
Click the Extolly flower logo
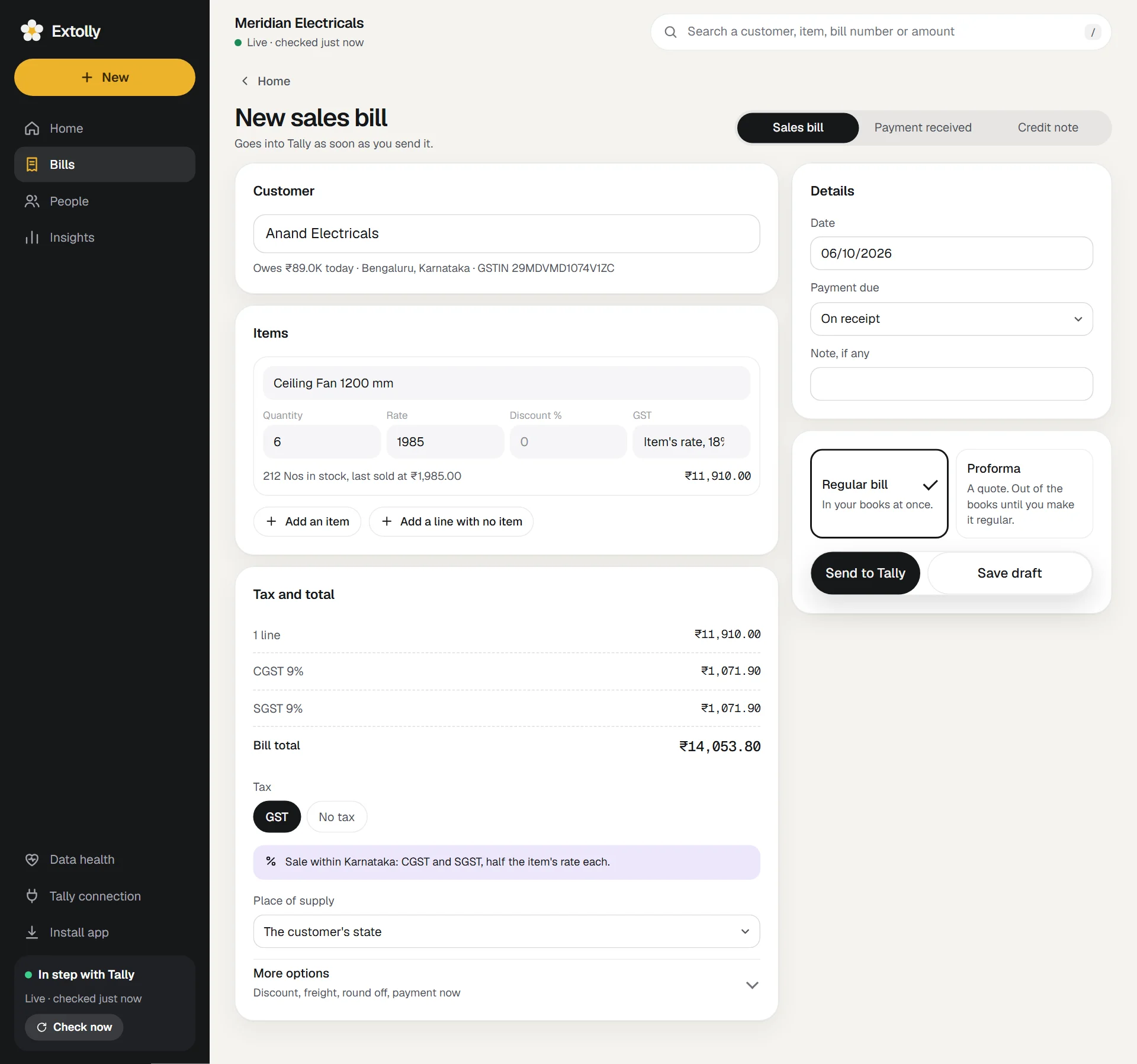32,31
